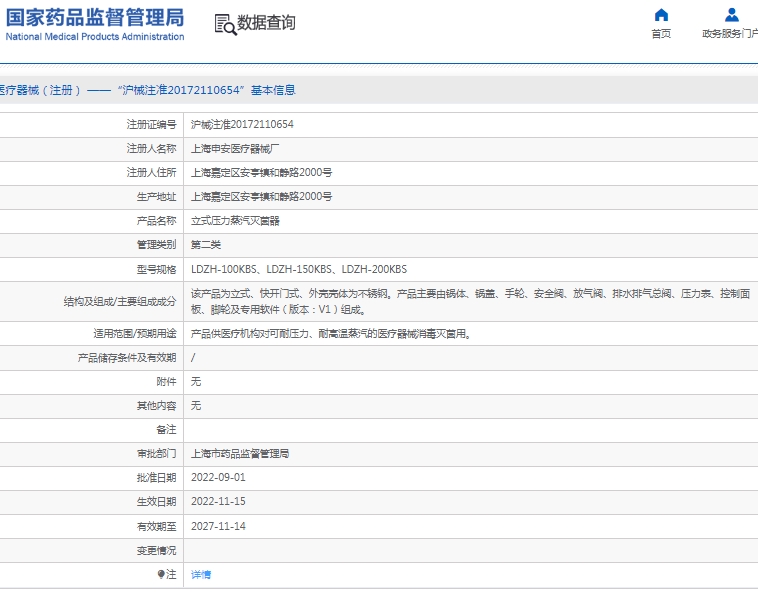Click management class 第二类 value
Screen dimensions: 758x592
tap(206, 245)
